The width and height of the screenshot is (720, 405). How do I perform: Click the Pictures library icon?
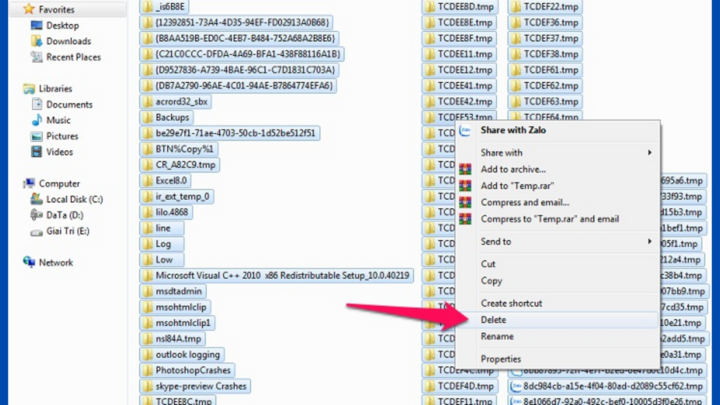[37, 136]
